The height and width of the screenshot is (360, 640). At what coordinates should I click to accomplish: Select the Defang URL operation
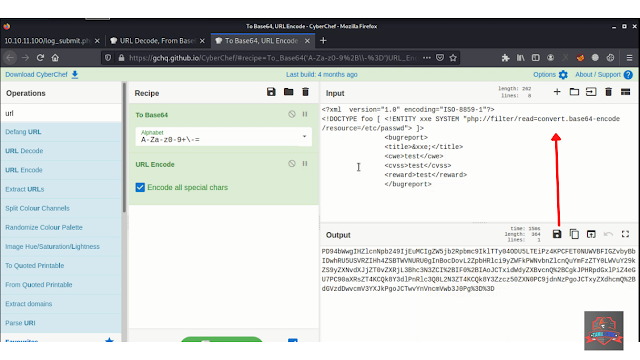(x=61, y=132)
